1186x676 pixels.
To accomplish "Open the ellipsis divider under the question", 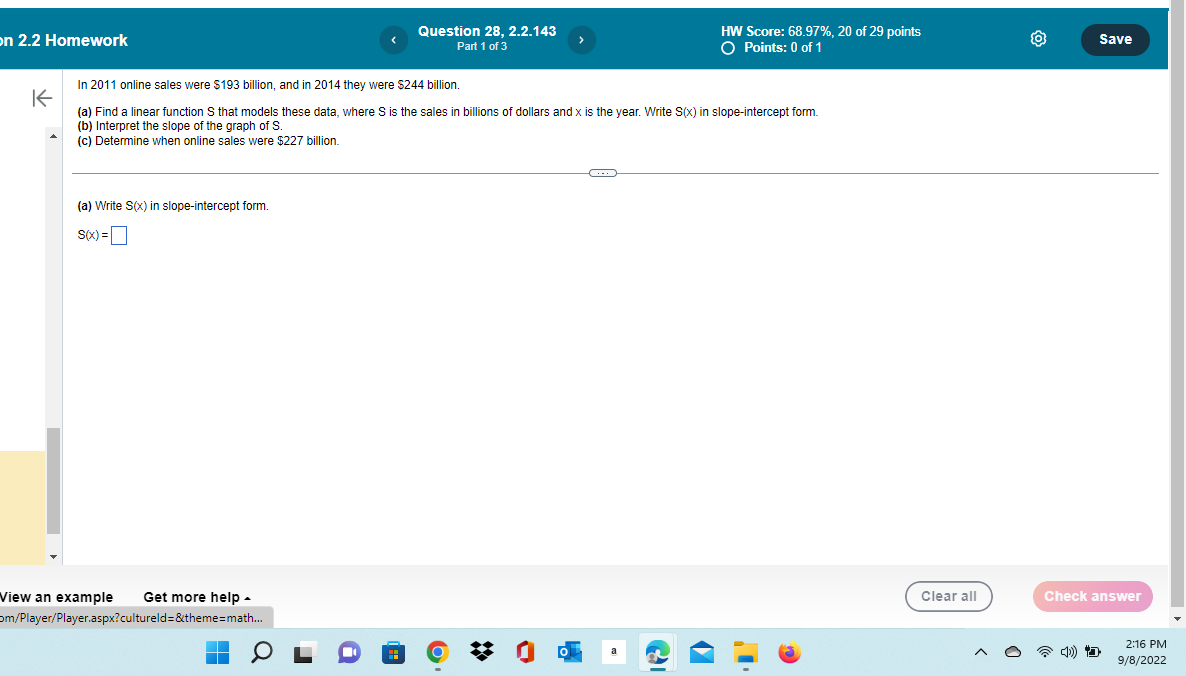I will point(602,172).
